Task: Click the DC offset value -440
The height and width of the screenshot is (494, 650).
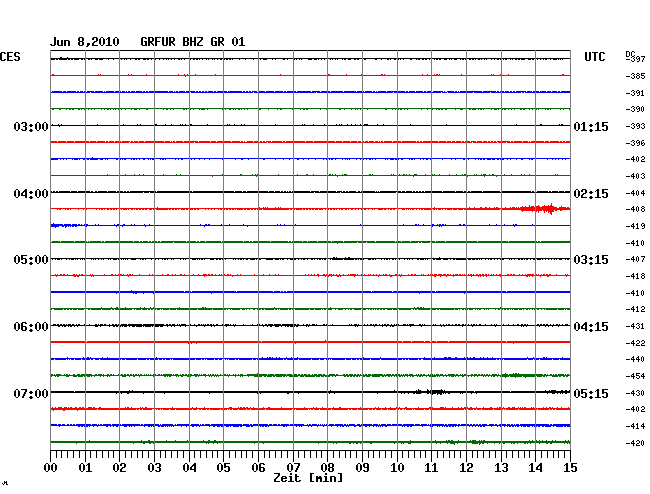Action: pos(635,359)
